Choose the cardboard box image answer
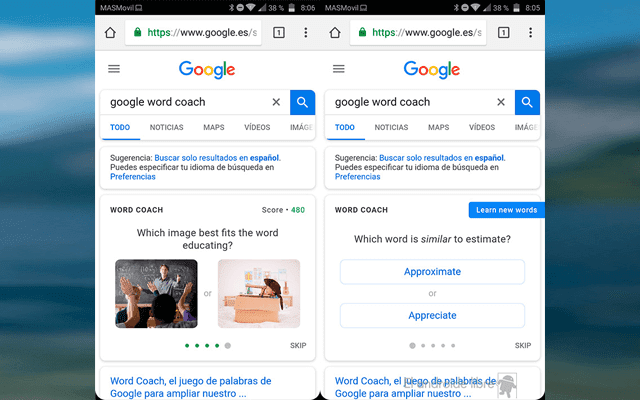 [259, 293]
